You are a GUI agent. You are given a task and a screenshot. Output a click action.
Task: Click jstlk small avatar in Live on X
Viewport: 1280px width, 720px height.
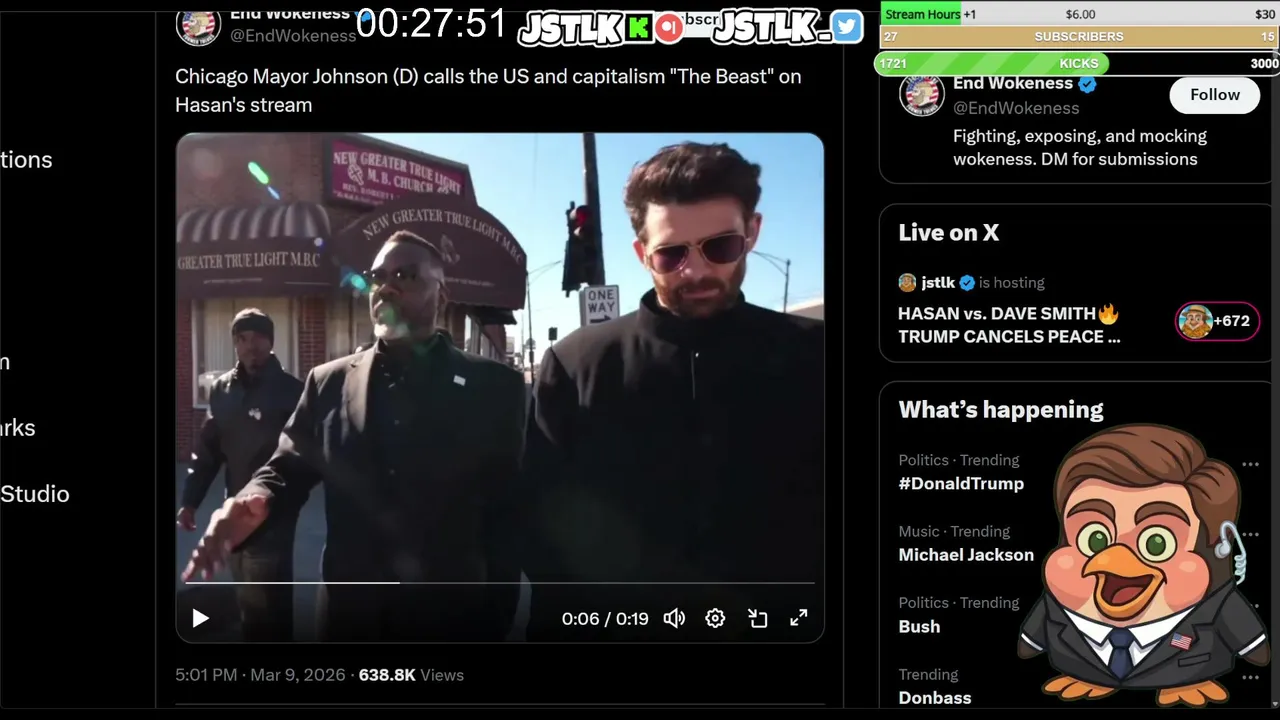pos(907,282)
